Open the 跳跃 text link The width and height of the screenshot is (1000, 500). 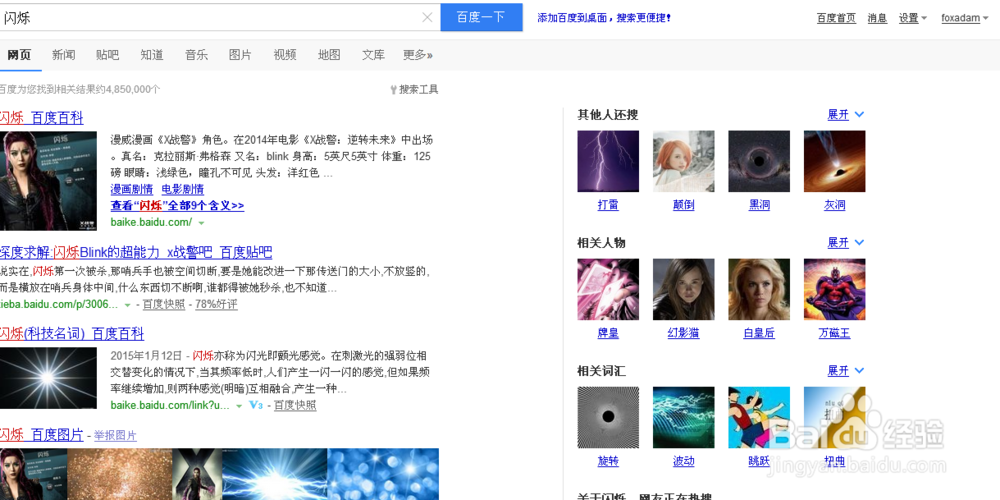759,462
